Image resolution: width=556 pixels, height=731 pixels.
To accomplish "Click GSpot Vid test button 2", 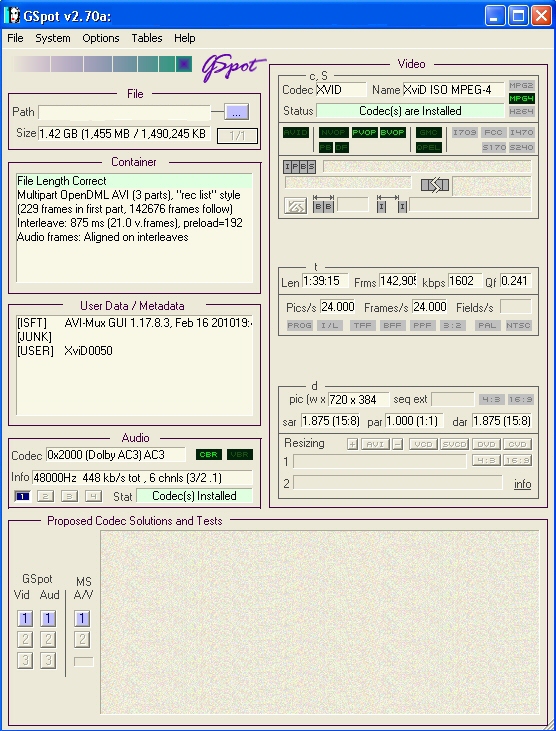I will pos(25,639).
